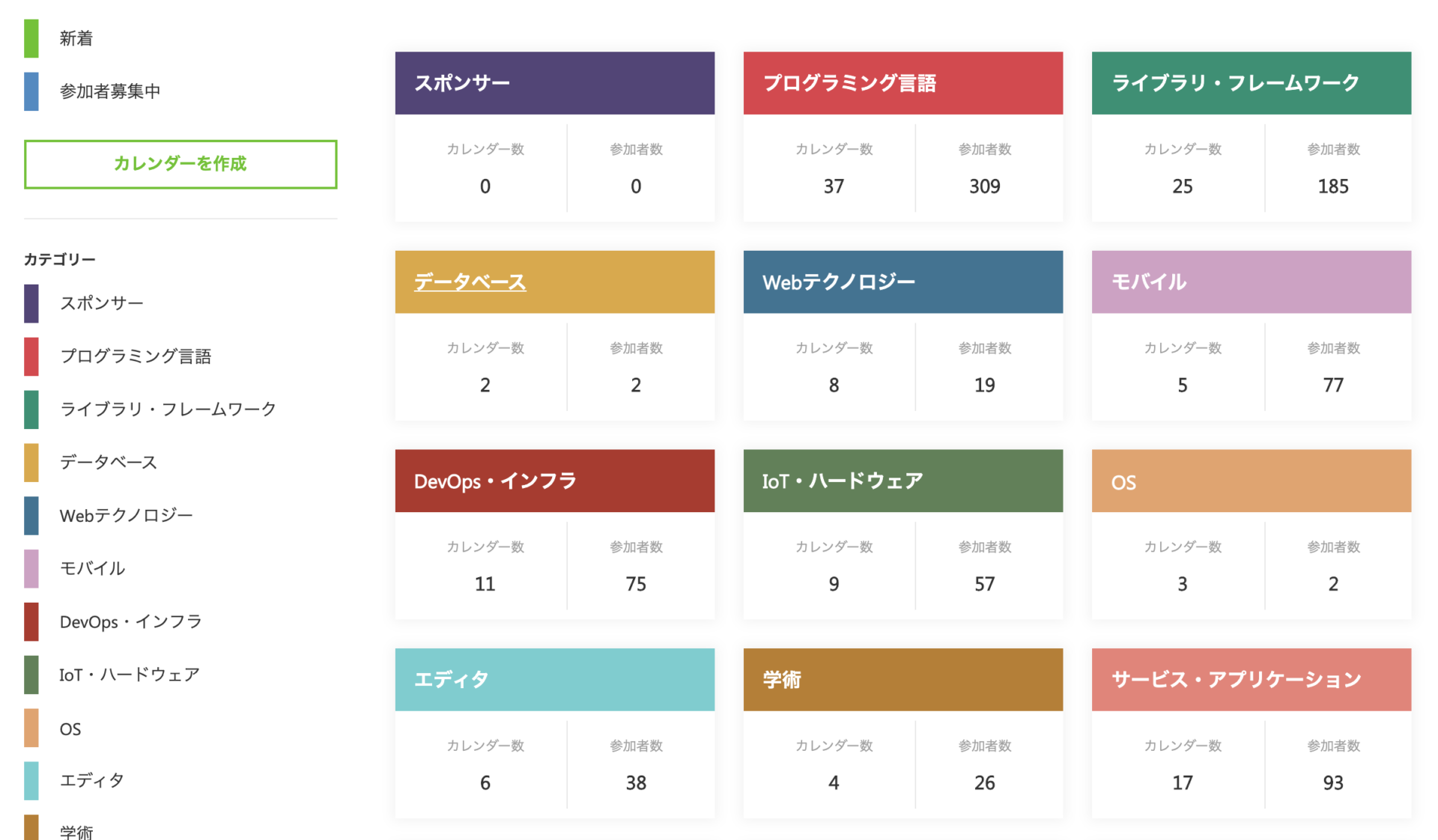Open the ライブラリ・フレームワーク category card

(x=1250, y=82)
